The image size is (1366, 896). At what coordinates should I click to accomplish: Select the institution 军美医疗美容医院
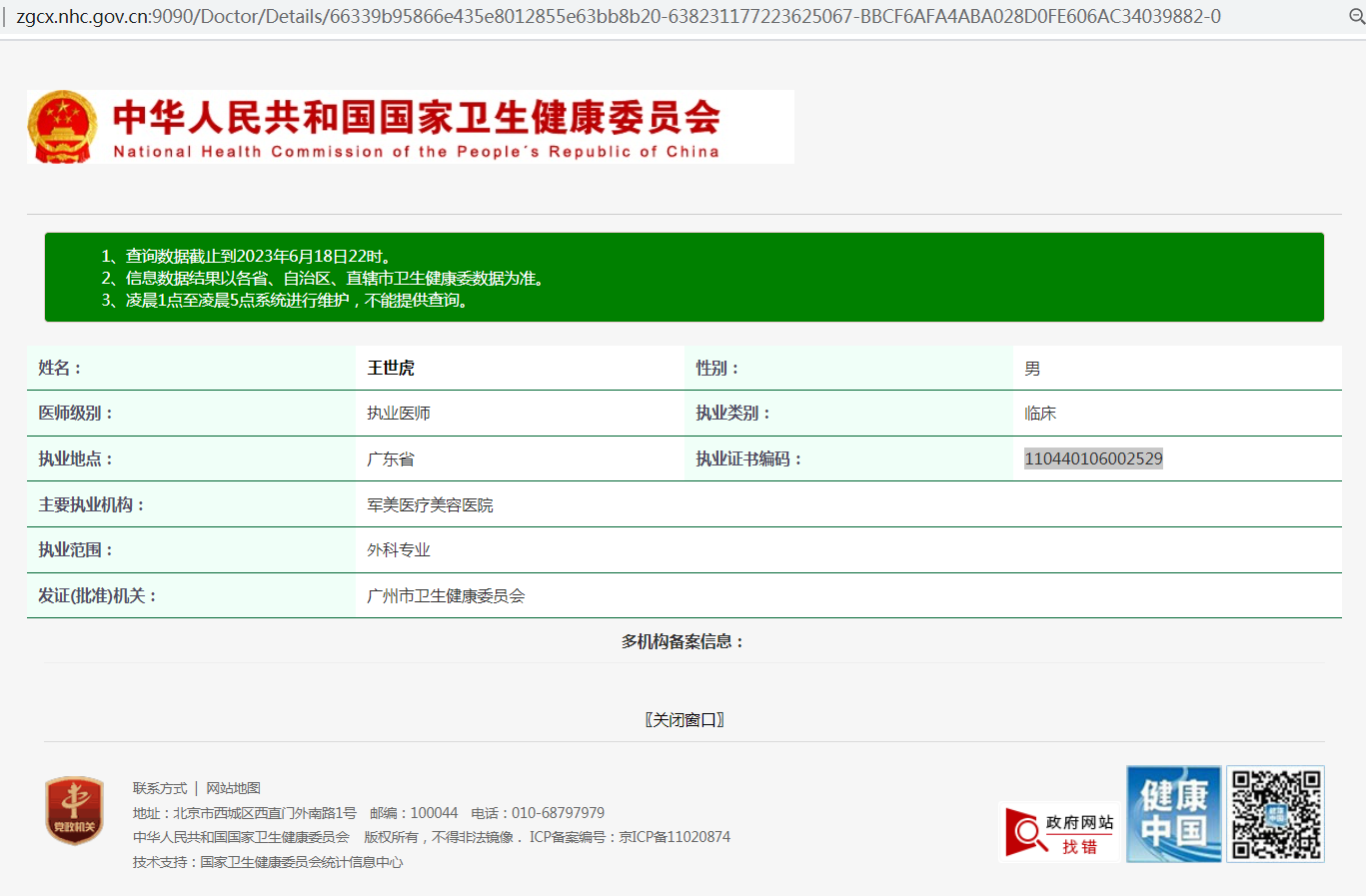[x=430, y=504]
